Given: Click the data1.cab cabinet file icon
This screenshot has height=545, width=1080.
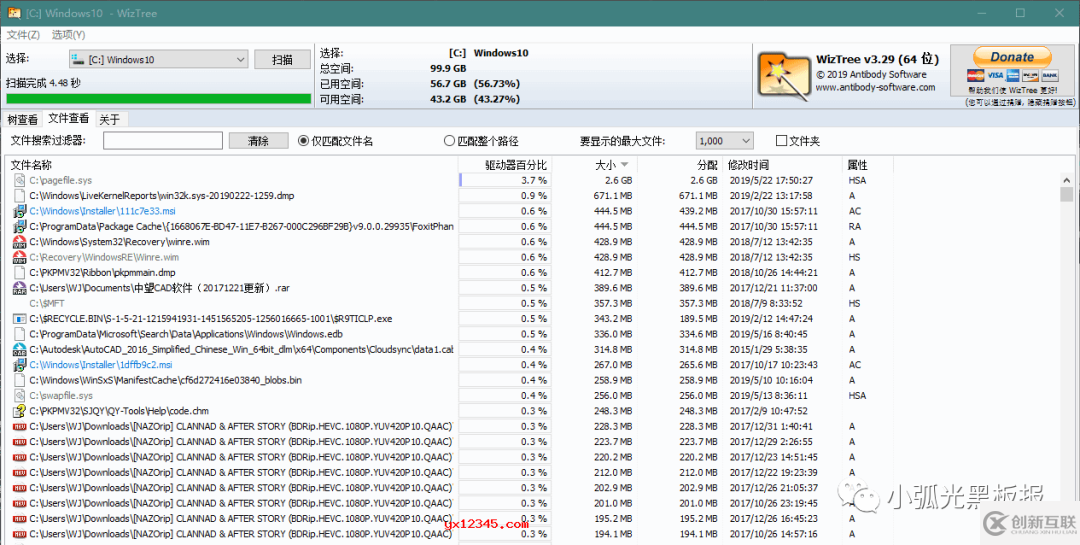Looking at the screenshot, I should (x=19, y=349).
